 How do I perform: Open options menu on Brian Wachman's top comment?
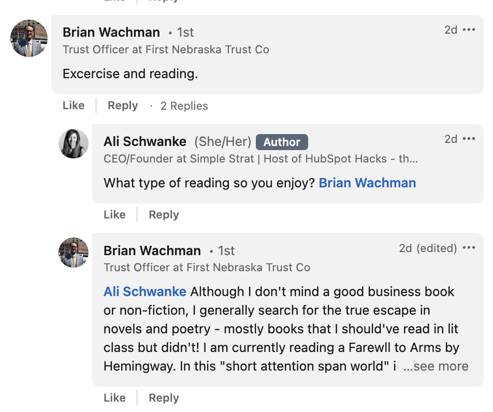click(469, 30)
